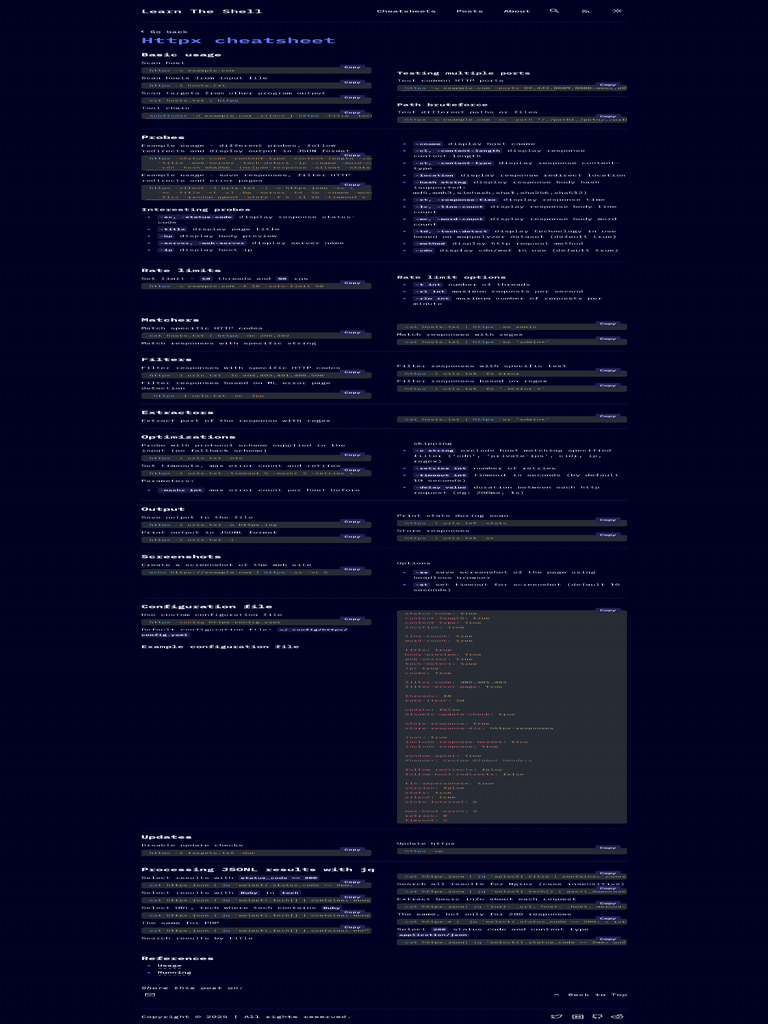The height and width of the screenshot is (1024, 768).
Task: Copy the disable update checks command
Action: pos(352,849)
